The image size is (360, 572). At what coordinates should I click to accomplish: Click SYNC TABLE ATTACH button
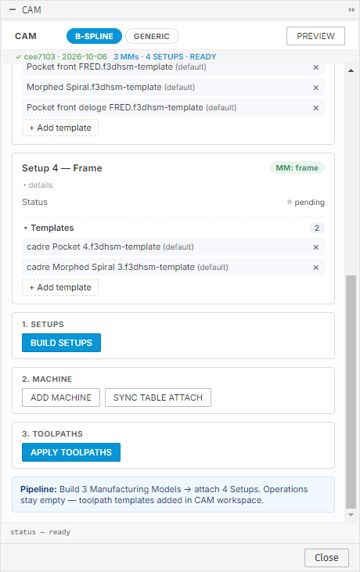tap(158, 397)
